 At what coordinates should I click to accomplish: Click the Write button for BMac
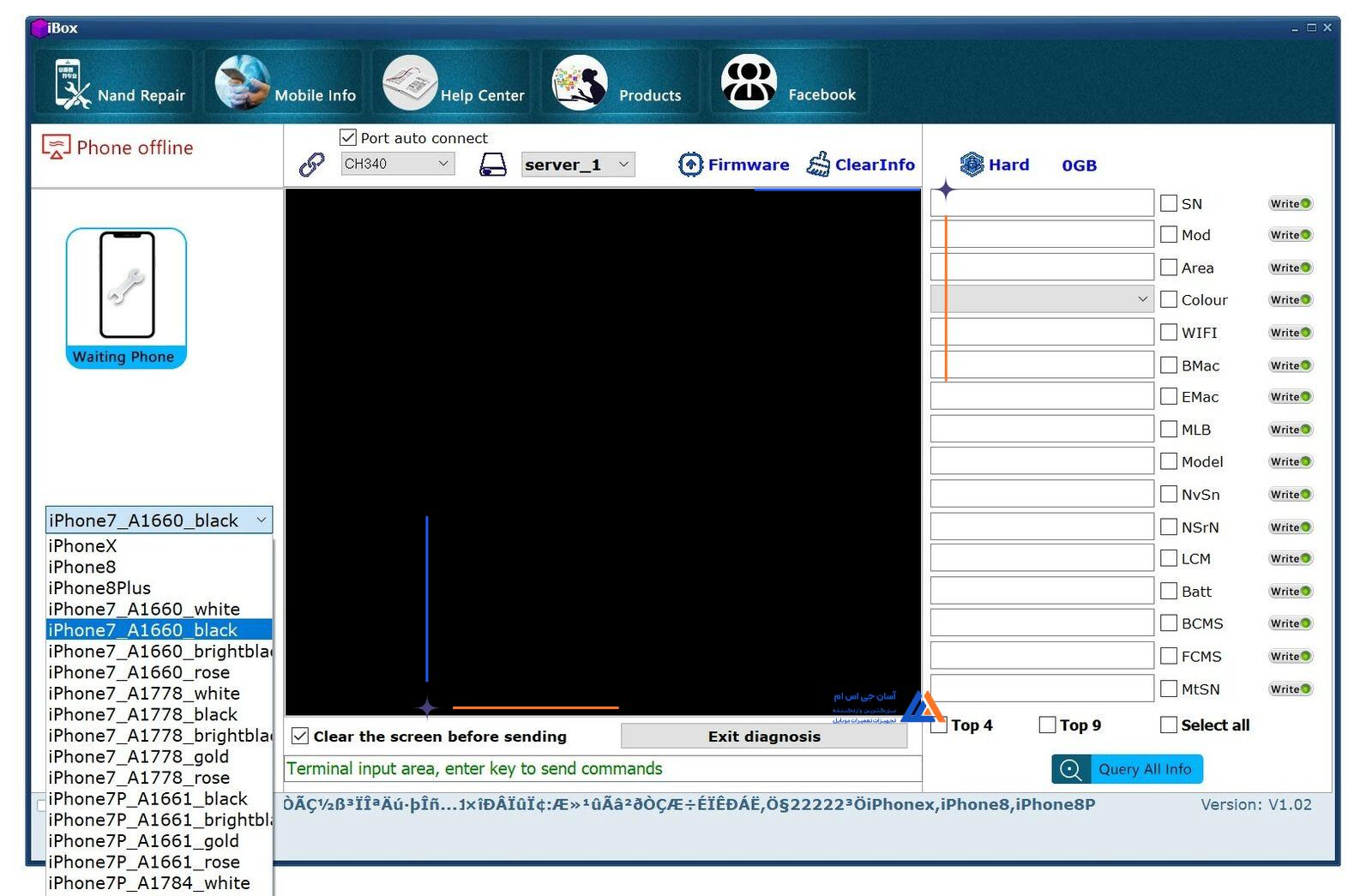point(1291,365)
